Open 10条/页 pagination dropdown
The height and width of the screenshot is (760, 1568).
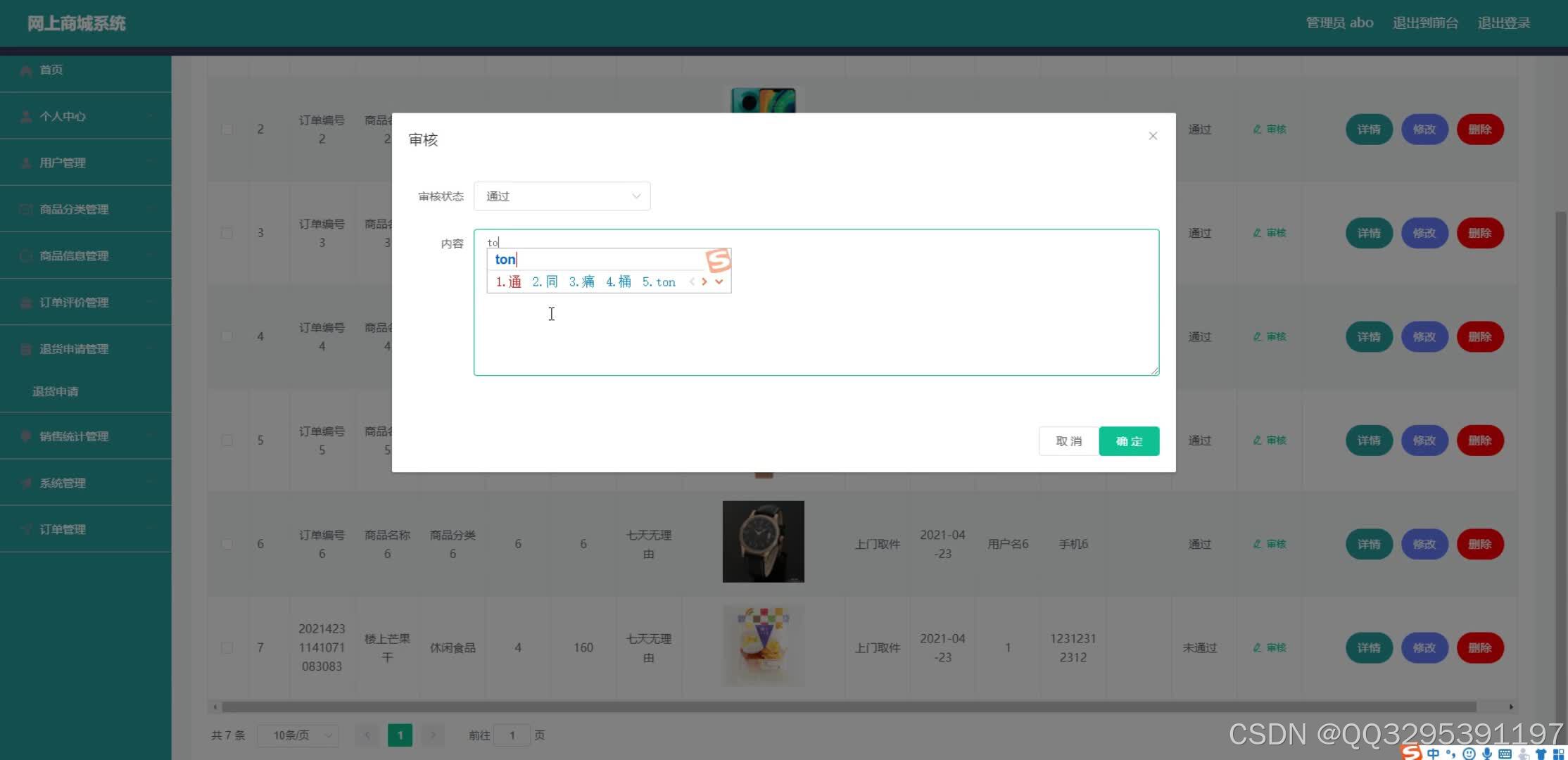click(300, 735)
